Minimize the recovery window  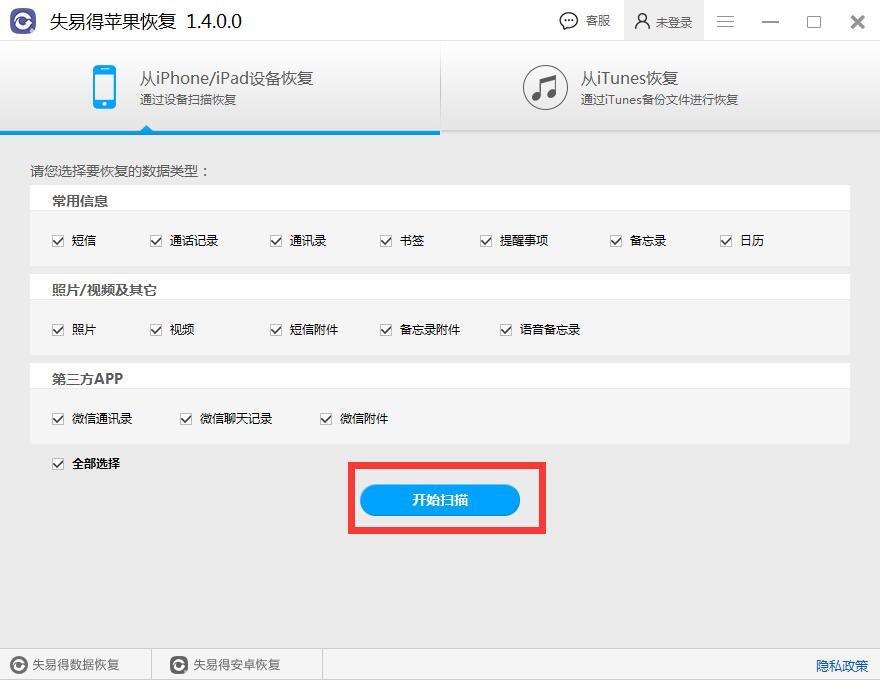(x=770, y=21)
